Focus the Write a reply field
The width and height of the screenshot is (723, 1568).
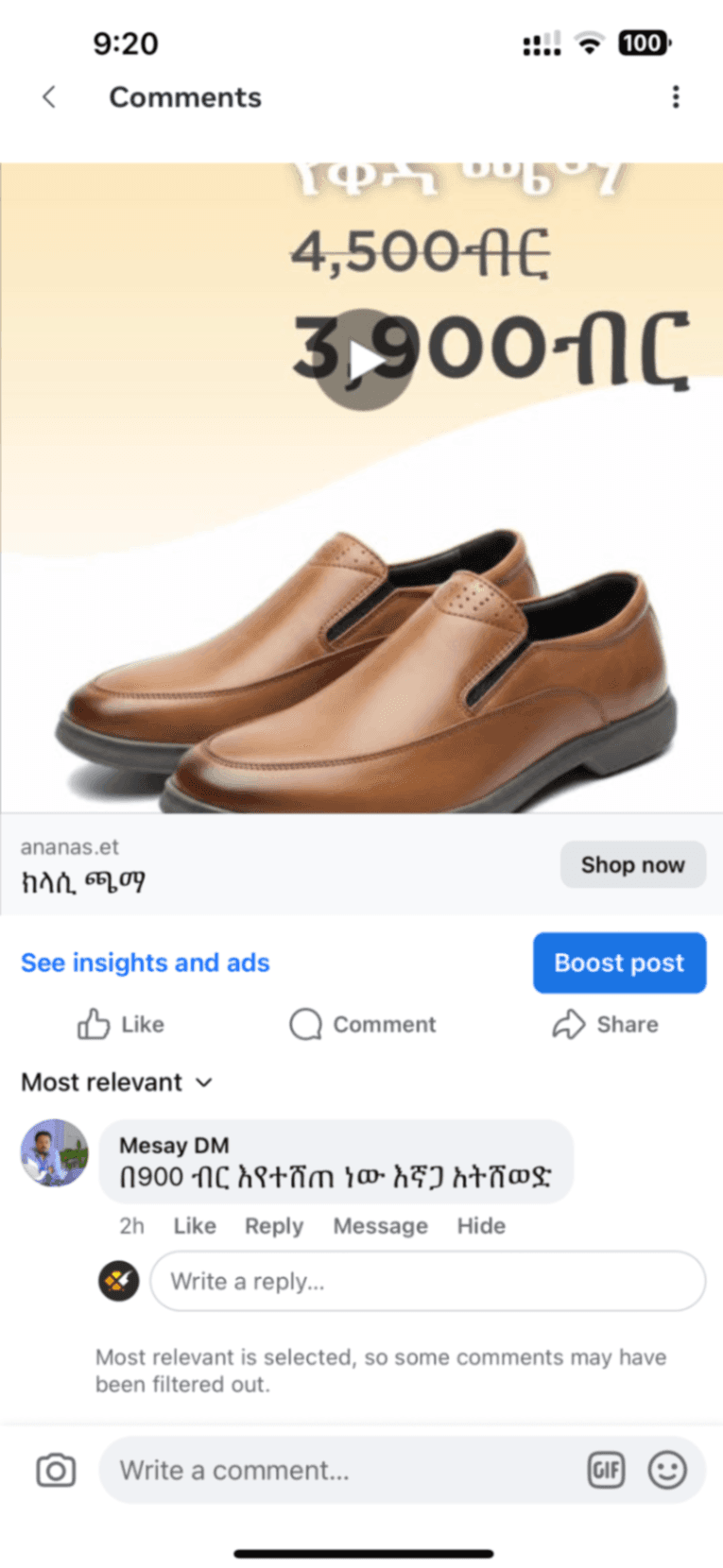point(427,1281)
